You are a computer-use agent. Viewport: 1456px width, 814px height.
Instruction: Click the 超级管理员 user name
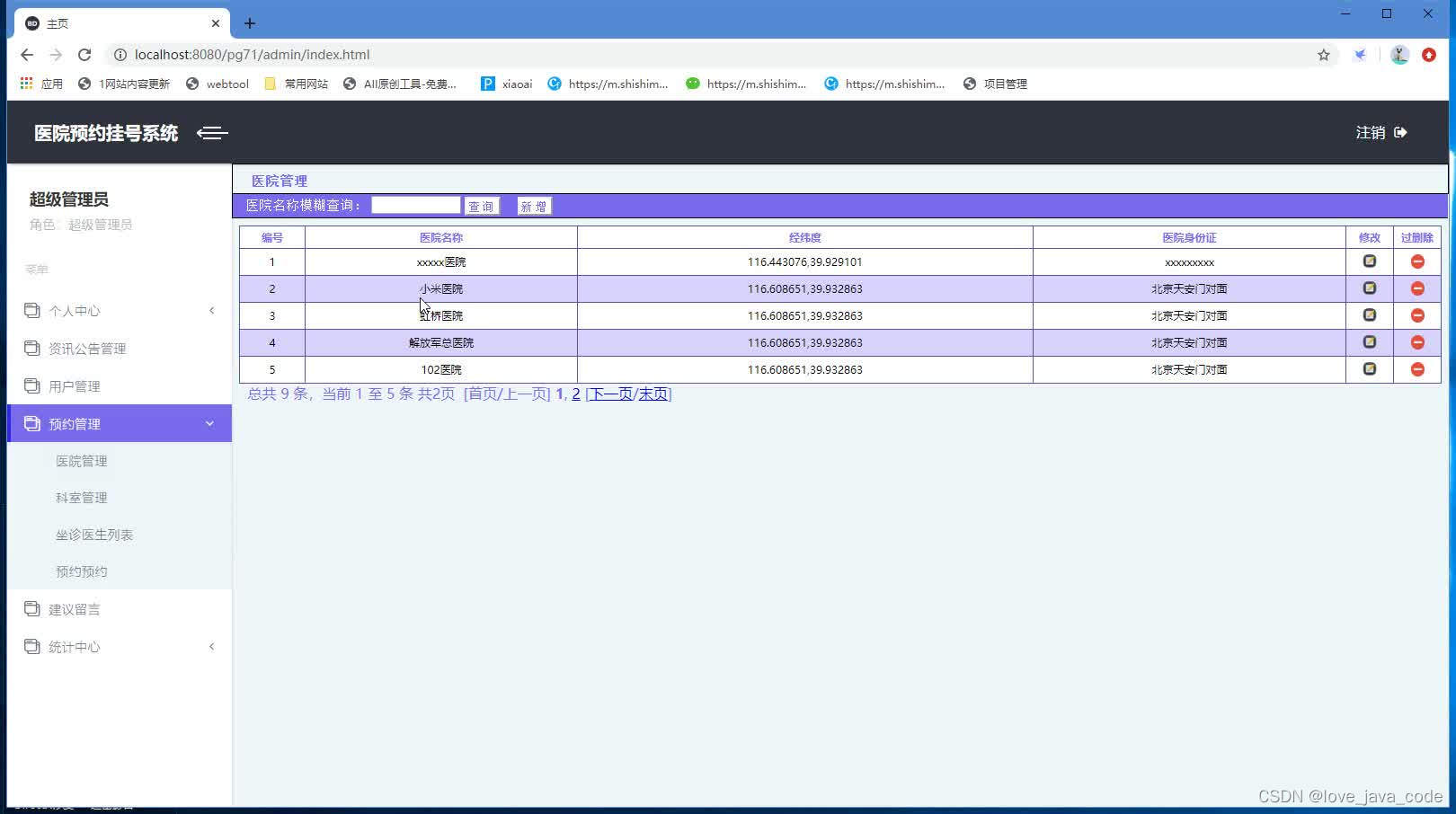[69, 199]
